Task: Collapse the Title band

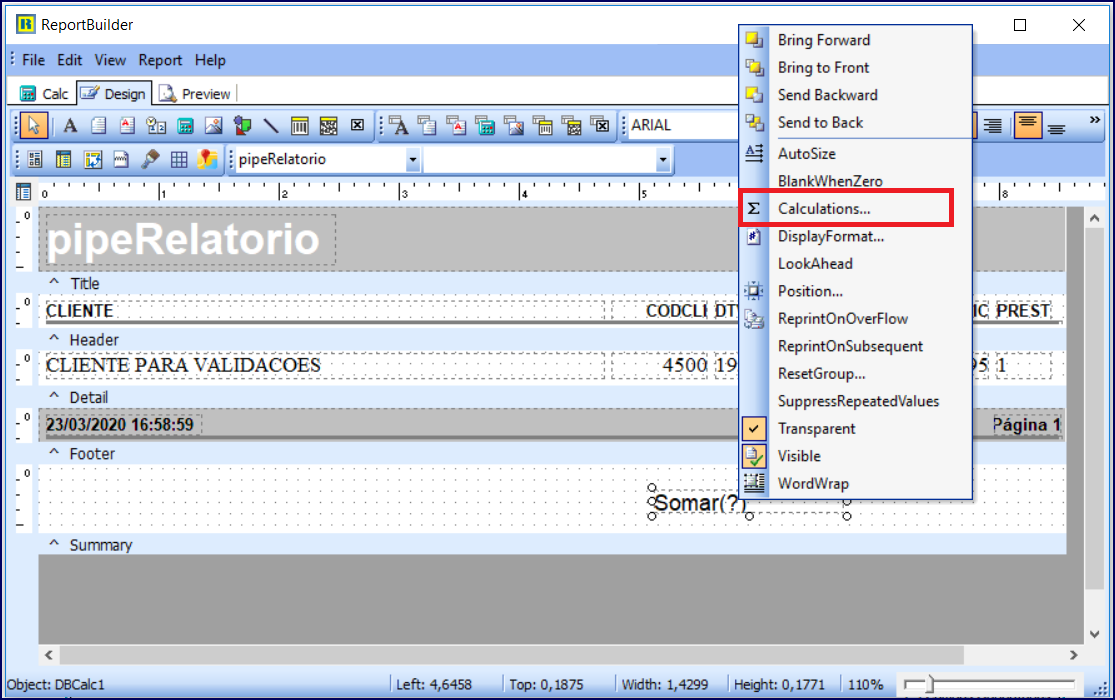Action: [x=54, y=282]
